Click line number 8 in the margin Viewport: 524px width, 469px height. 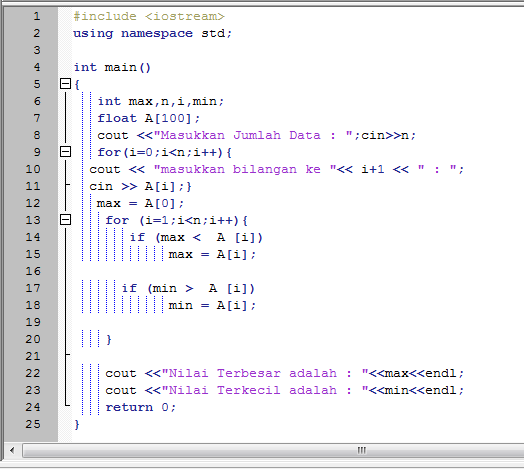(x=37, y=135)
